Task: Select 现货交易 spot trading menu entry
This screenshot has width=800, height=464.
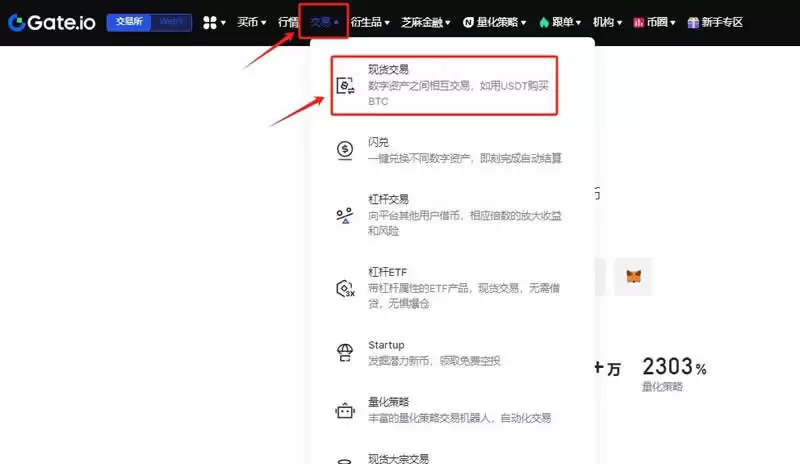Action: click(x=444, y=85)
